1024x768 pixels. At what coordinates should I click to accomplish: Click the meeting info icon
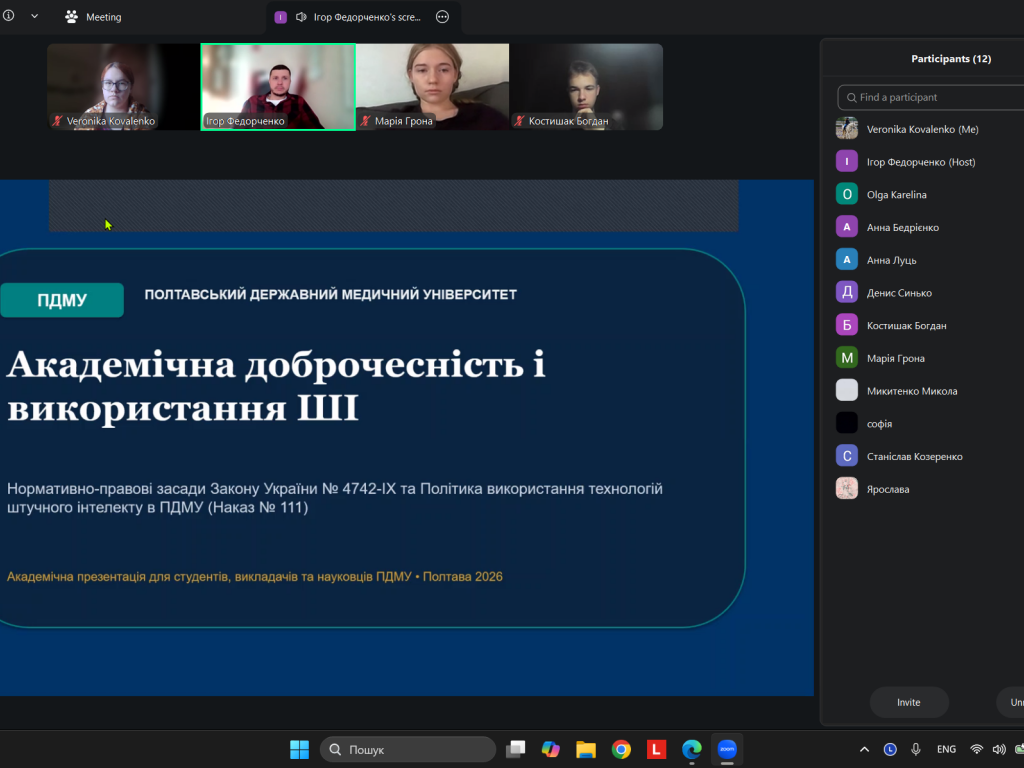point(8,16)
